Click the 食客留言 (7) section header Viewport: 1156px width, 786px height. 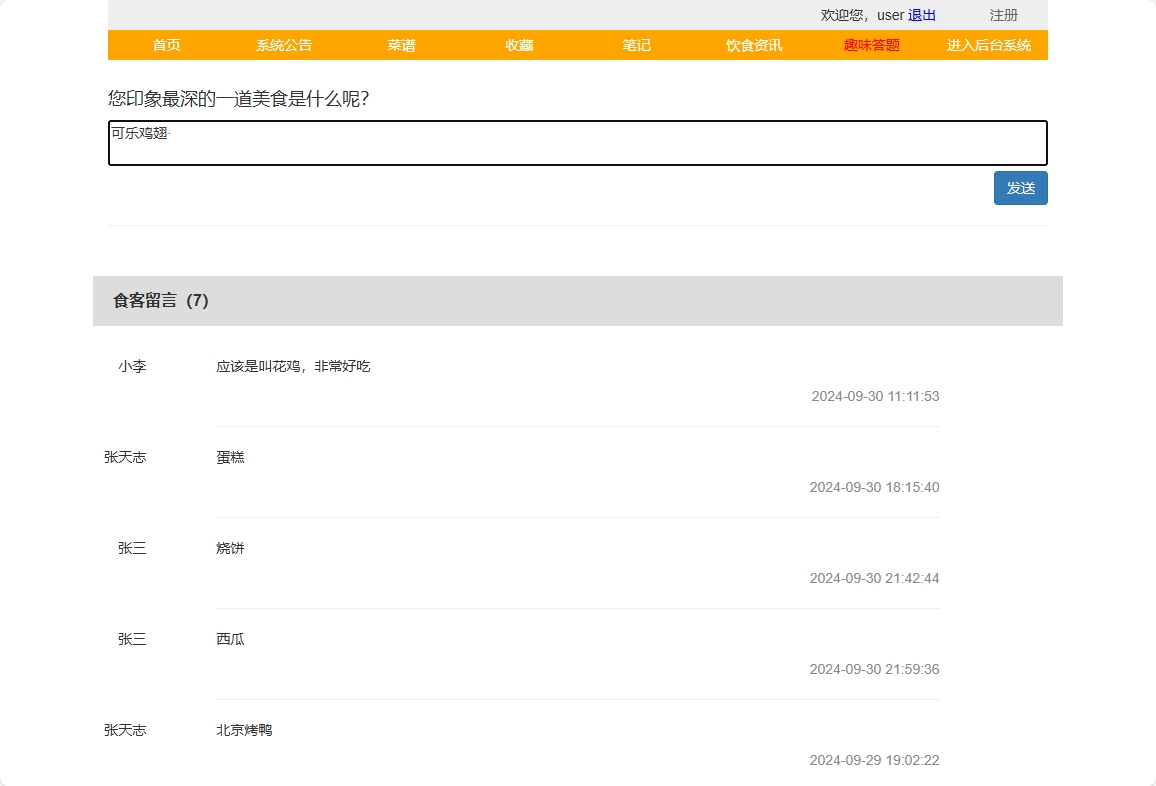[x=160, y=300]
